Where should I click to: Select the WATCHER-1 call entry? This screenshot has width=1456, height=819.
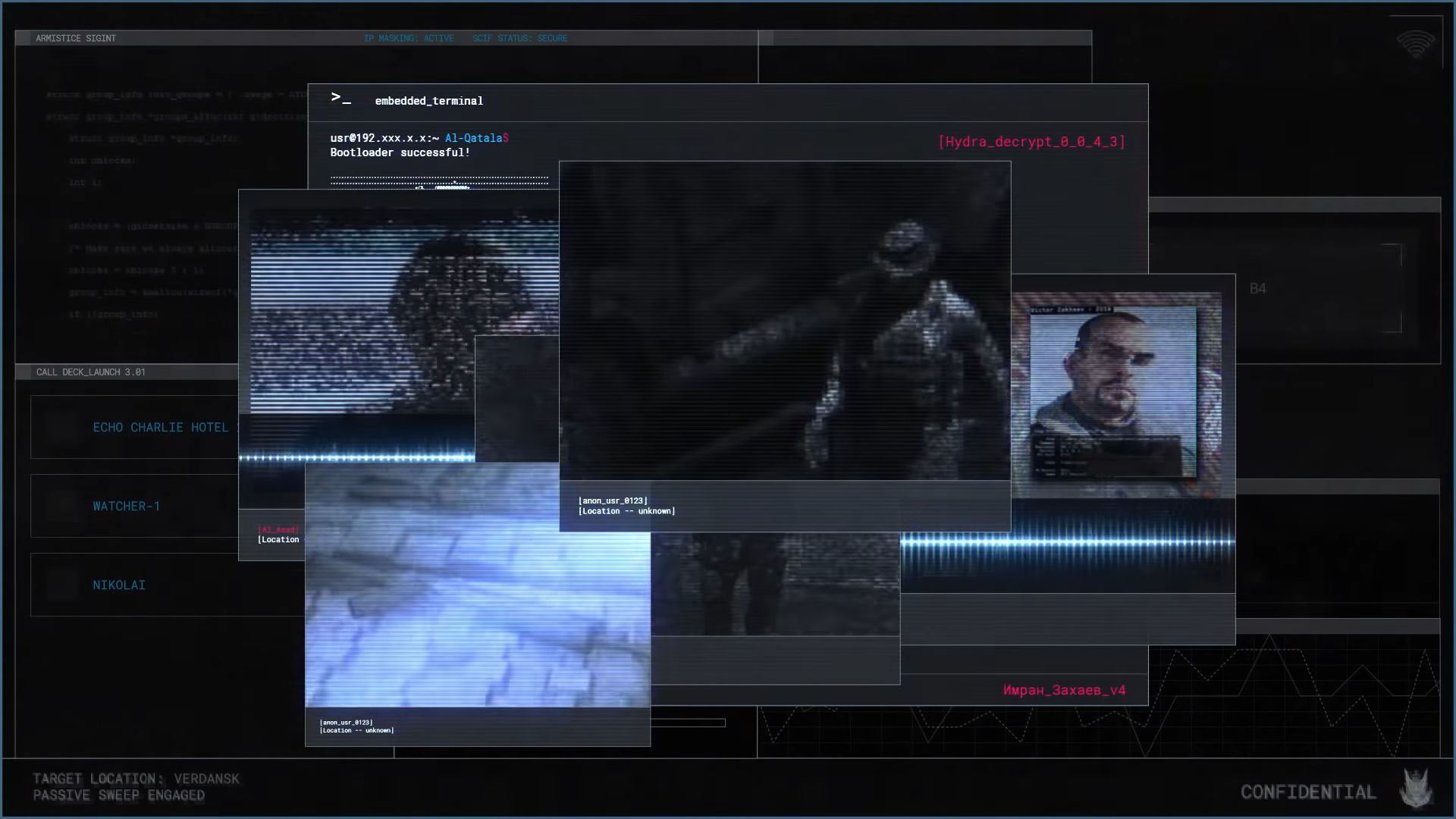pyautogui.click(x=126, y=506)
